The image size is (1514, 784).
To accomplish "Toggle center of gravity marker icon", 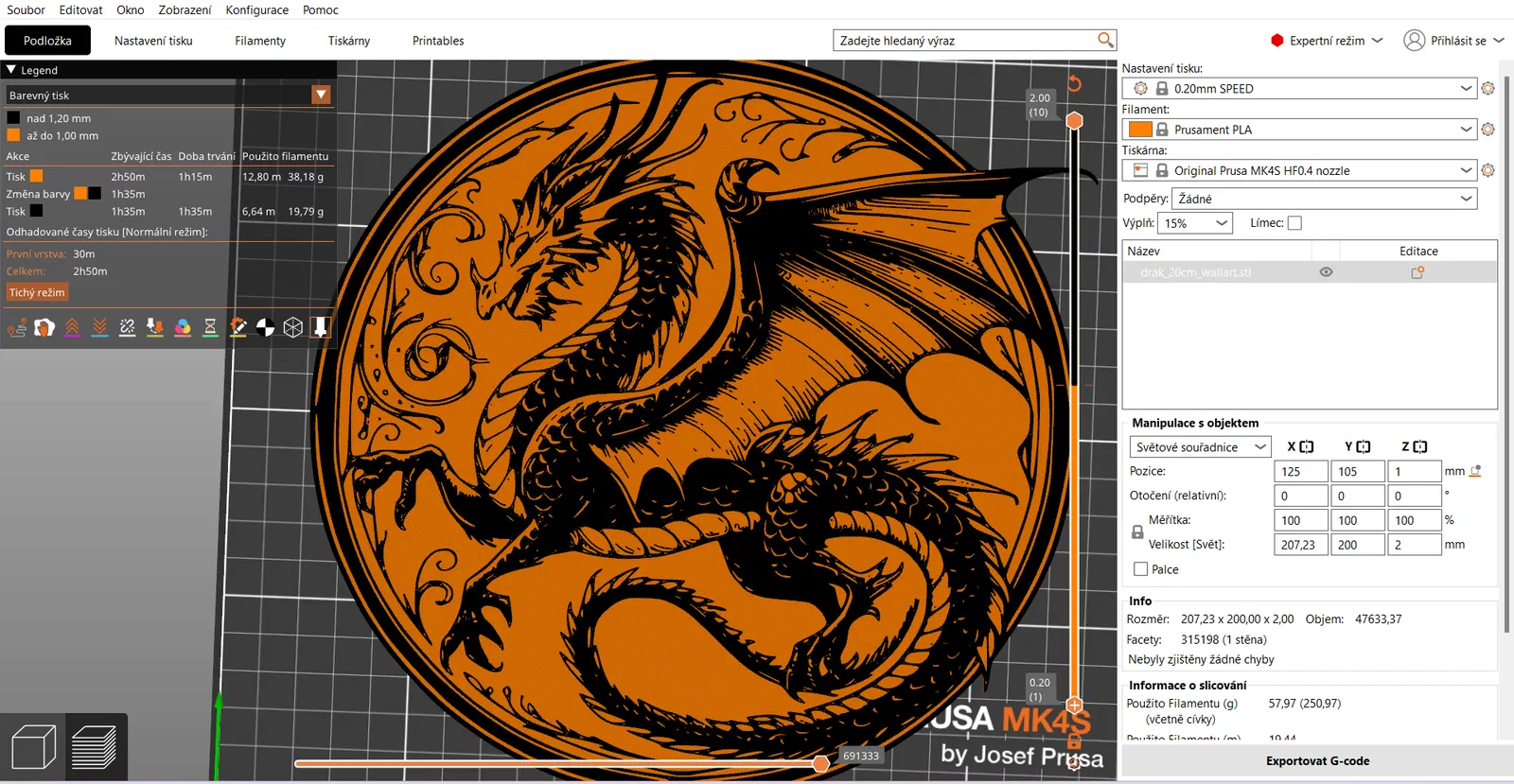I will 266,327.
